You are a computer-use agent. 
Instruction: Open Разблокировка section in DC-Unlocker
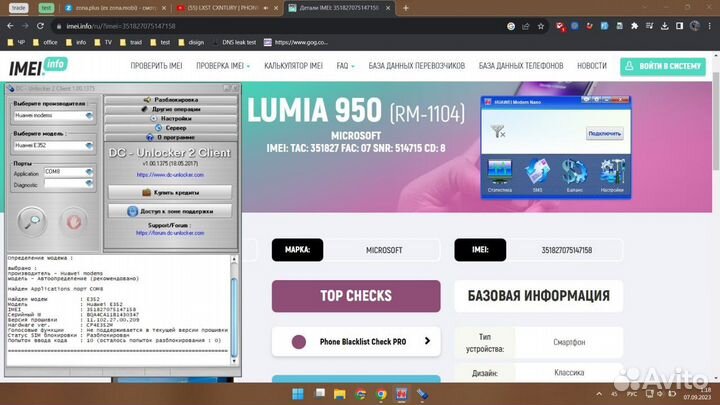pyautogui.click(x=171, y=100)
